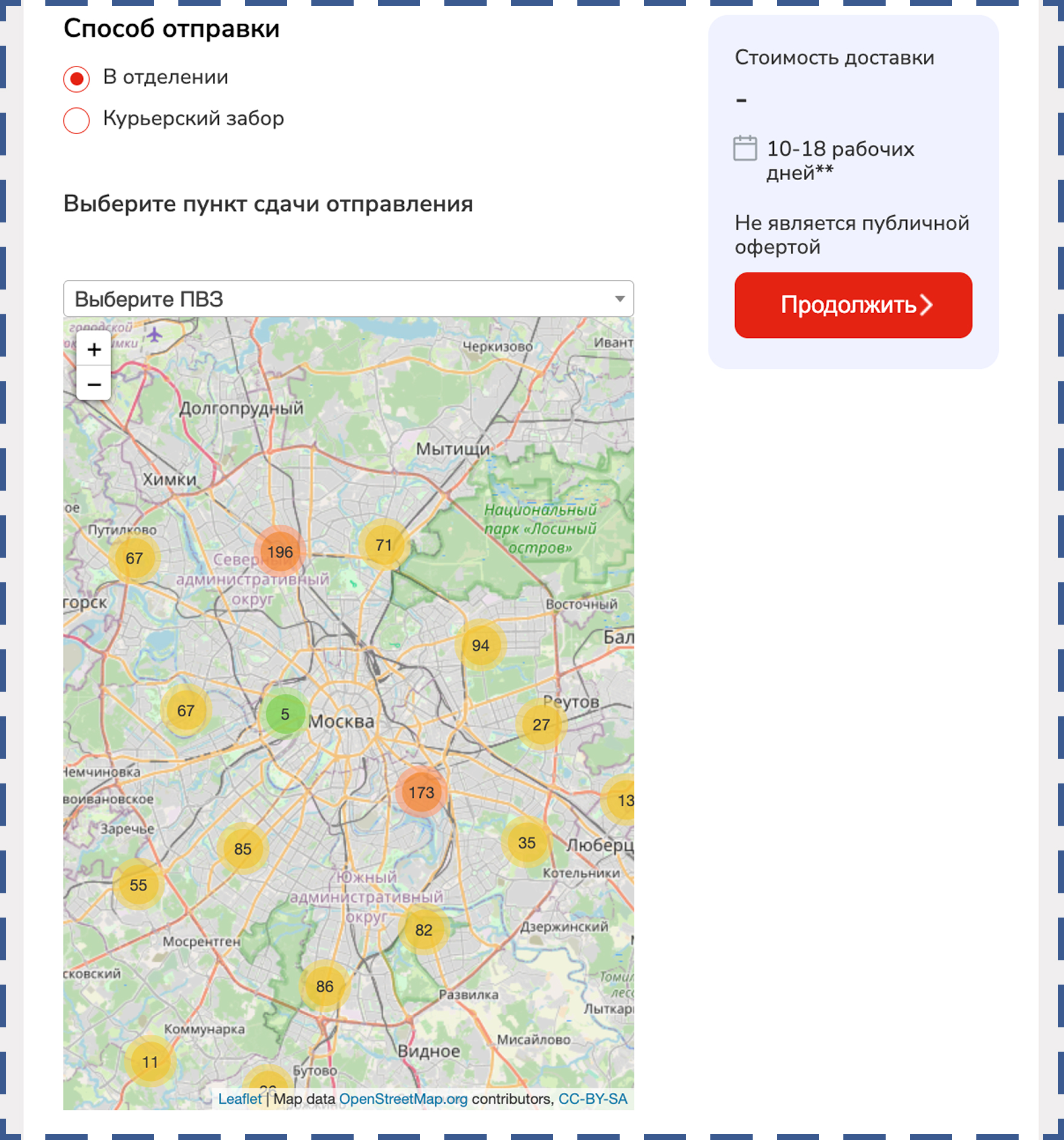Open the 94 cluster marker

tap(480, 646)
